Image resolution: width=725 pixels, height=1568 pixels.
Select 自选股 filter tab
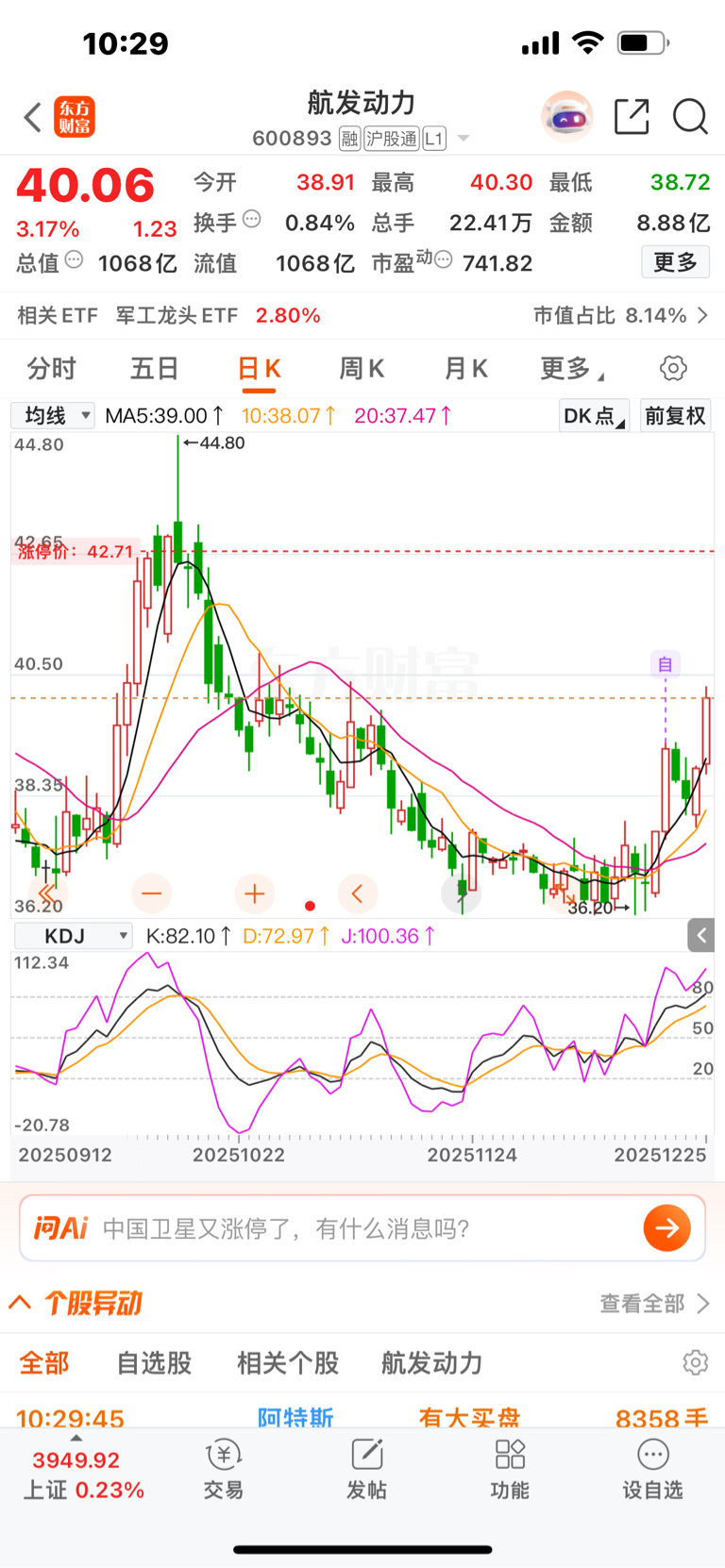pyautogui.click(x=154, y=1362)
